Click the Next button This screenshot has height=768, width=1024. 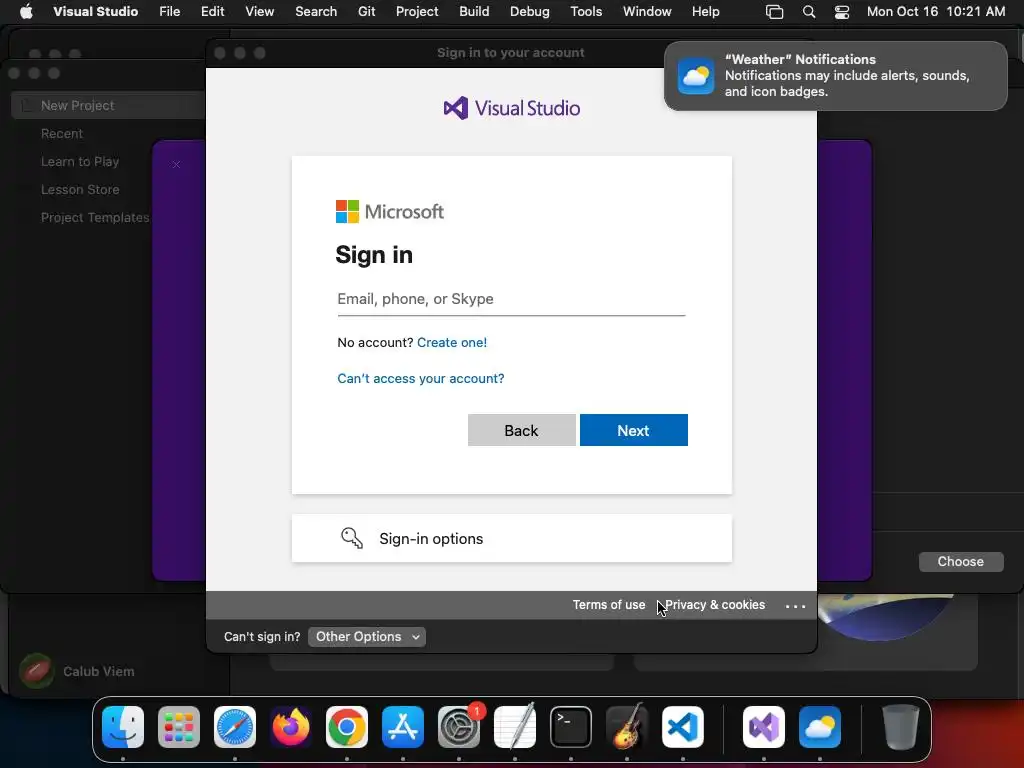[633, 430]
